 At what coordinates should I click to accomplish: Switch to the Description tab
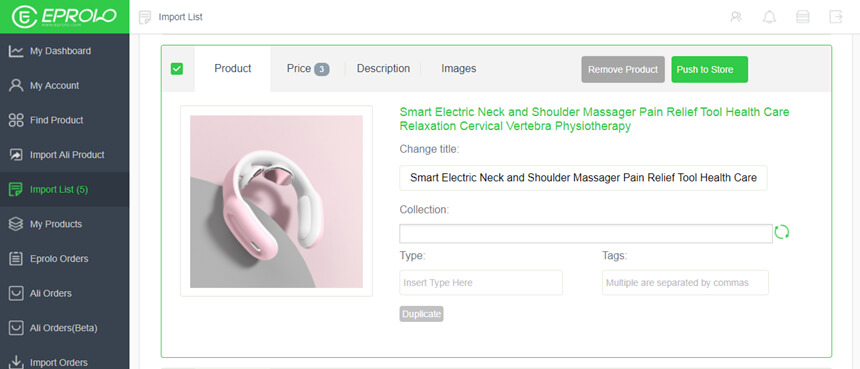point(383,69)
